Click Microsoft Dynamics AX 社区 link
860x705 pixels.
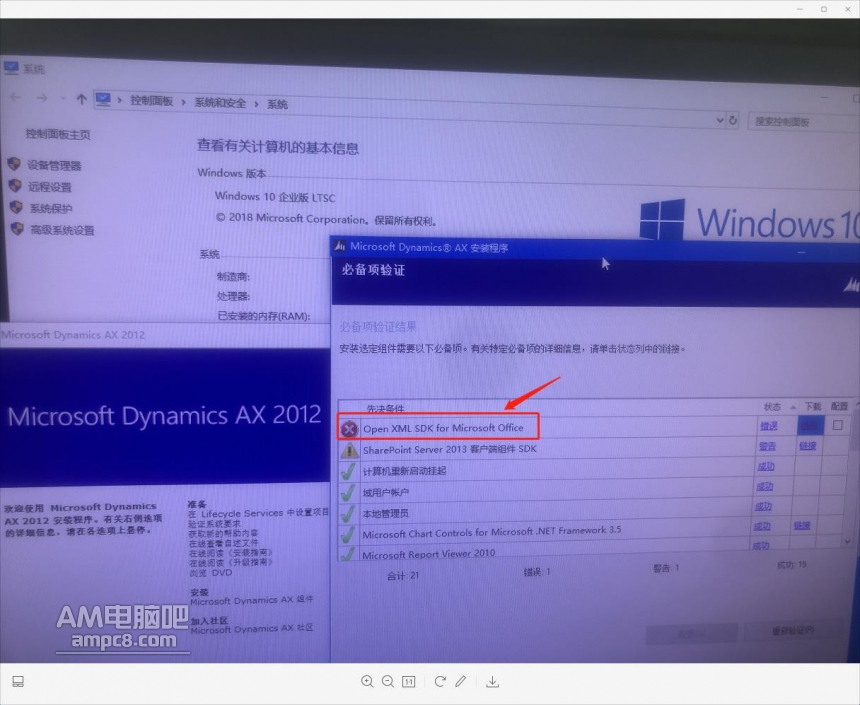tap(252, 628)
